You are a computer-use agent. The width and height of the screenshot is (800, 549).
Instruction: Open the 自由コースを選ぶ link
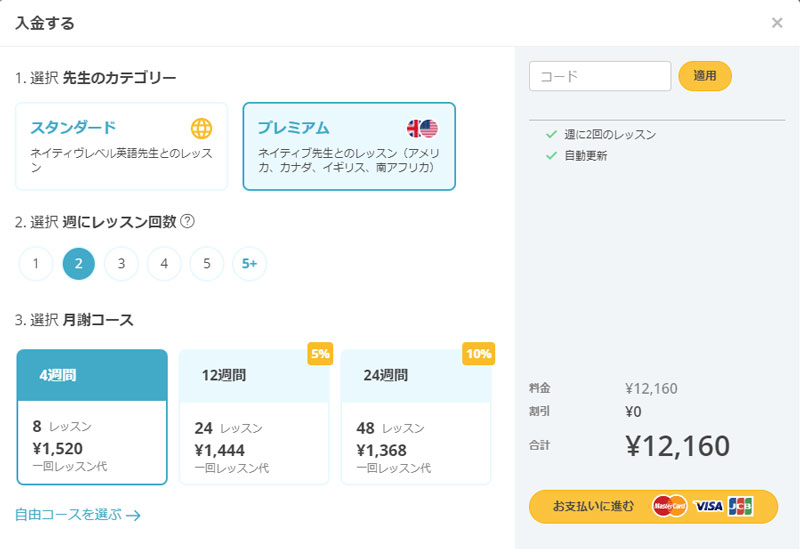tap(78, 514)
